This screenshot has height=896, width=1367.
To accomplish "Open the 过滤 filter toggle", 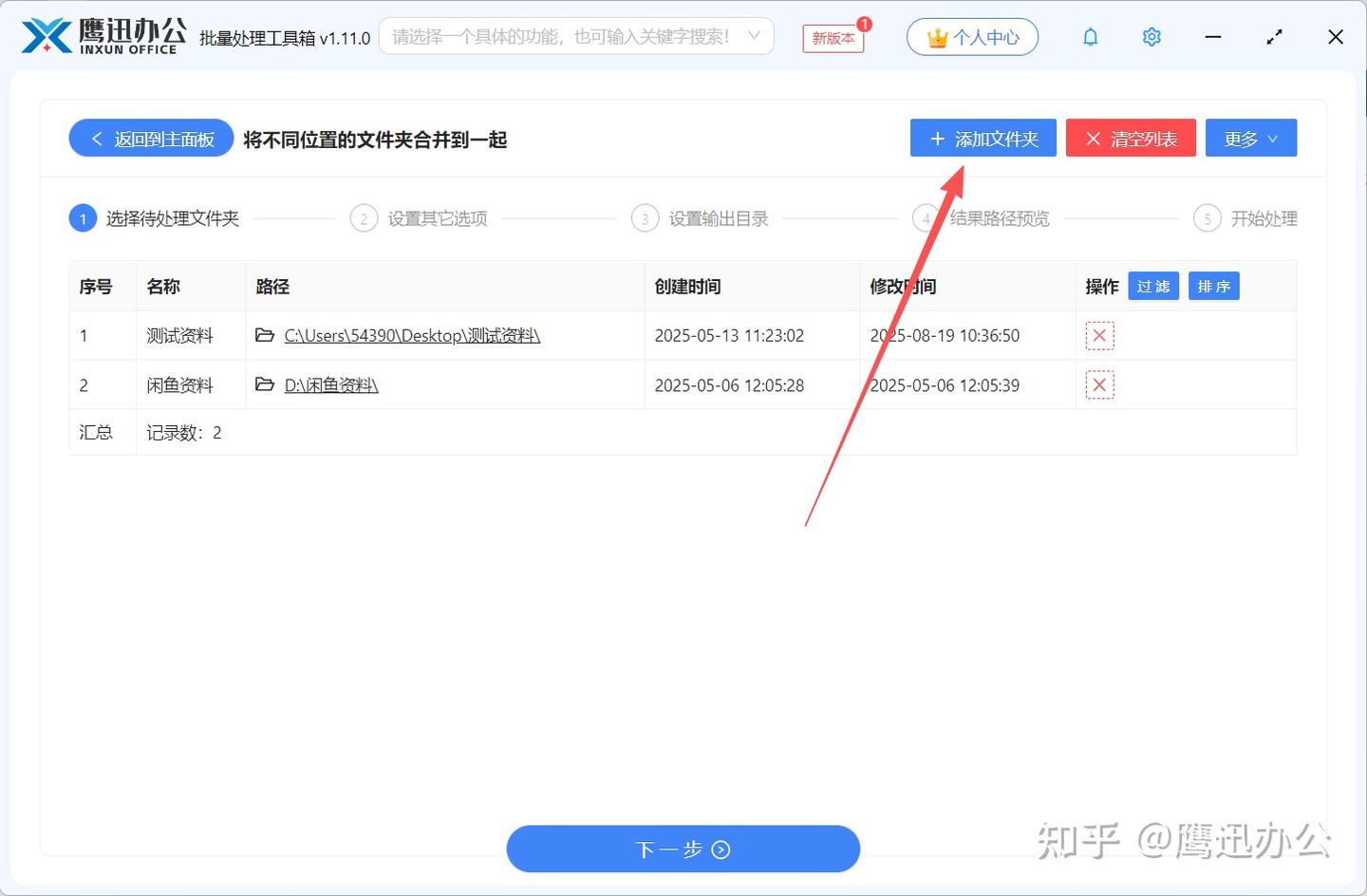I will point(1152,285).
